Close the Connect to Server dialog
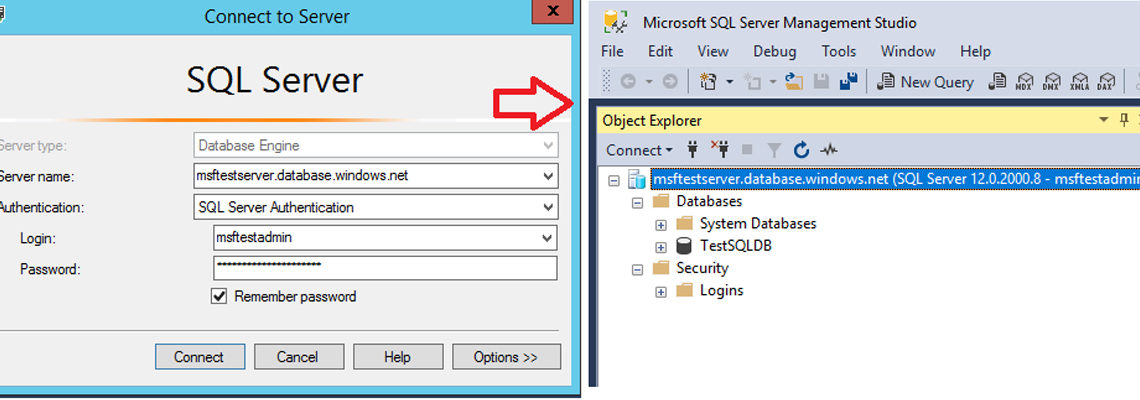 (554, 11)
